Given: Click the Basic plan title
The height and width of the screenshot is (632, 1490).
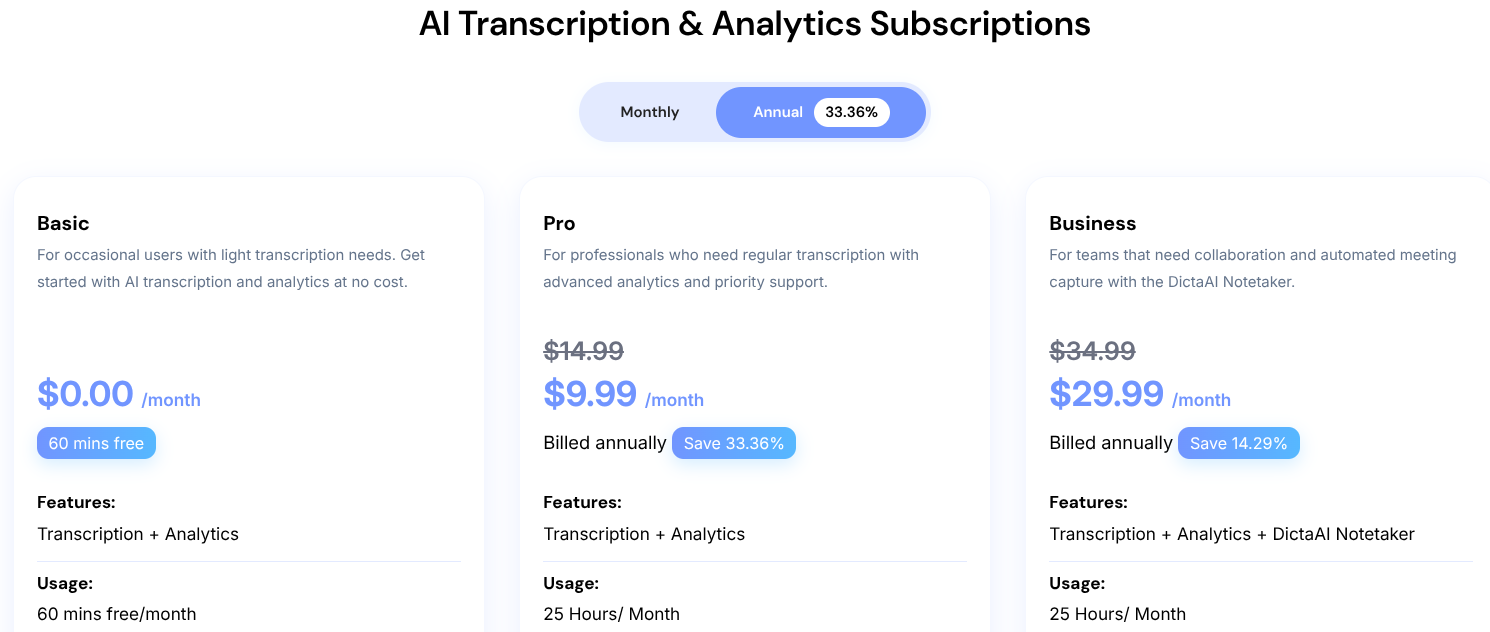Looking at the screenshot, I should (x=63, y=223).
